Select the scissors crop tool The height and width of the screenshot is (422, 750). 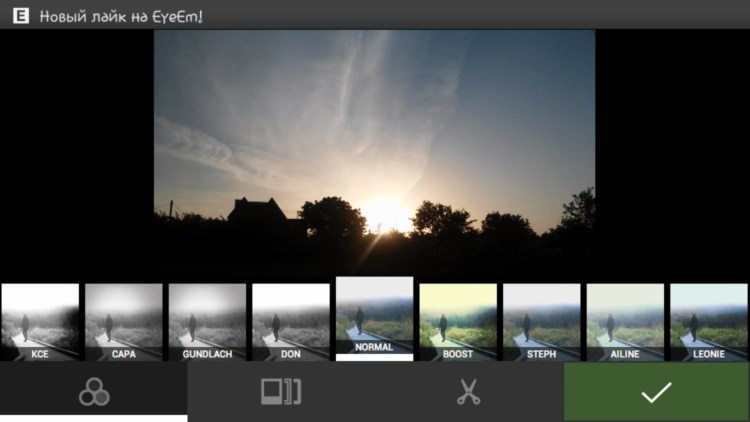(x=468, y=392)
